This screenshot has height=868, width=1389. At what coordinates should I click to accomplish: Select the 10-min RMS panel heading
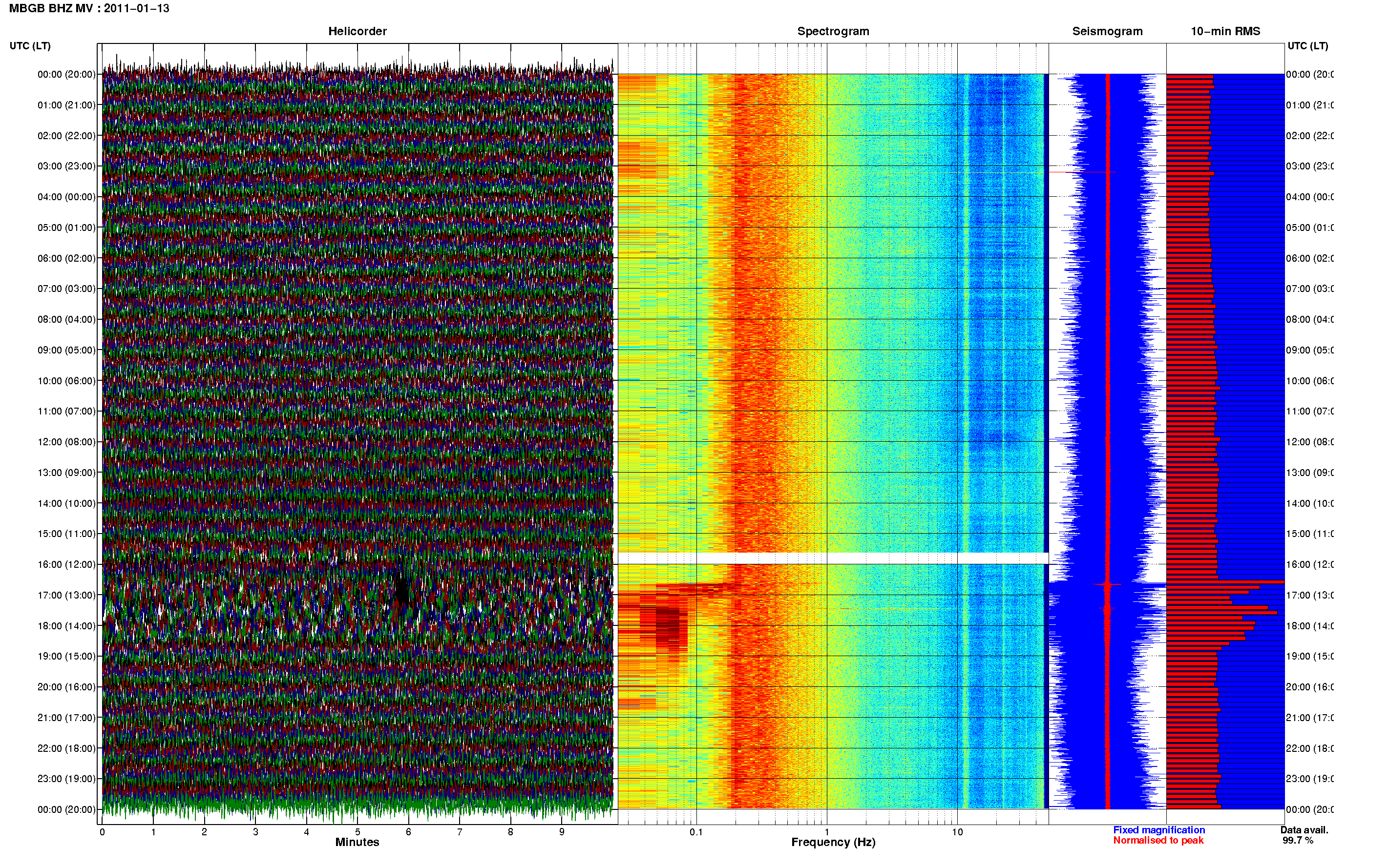click(1225, 32)
